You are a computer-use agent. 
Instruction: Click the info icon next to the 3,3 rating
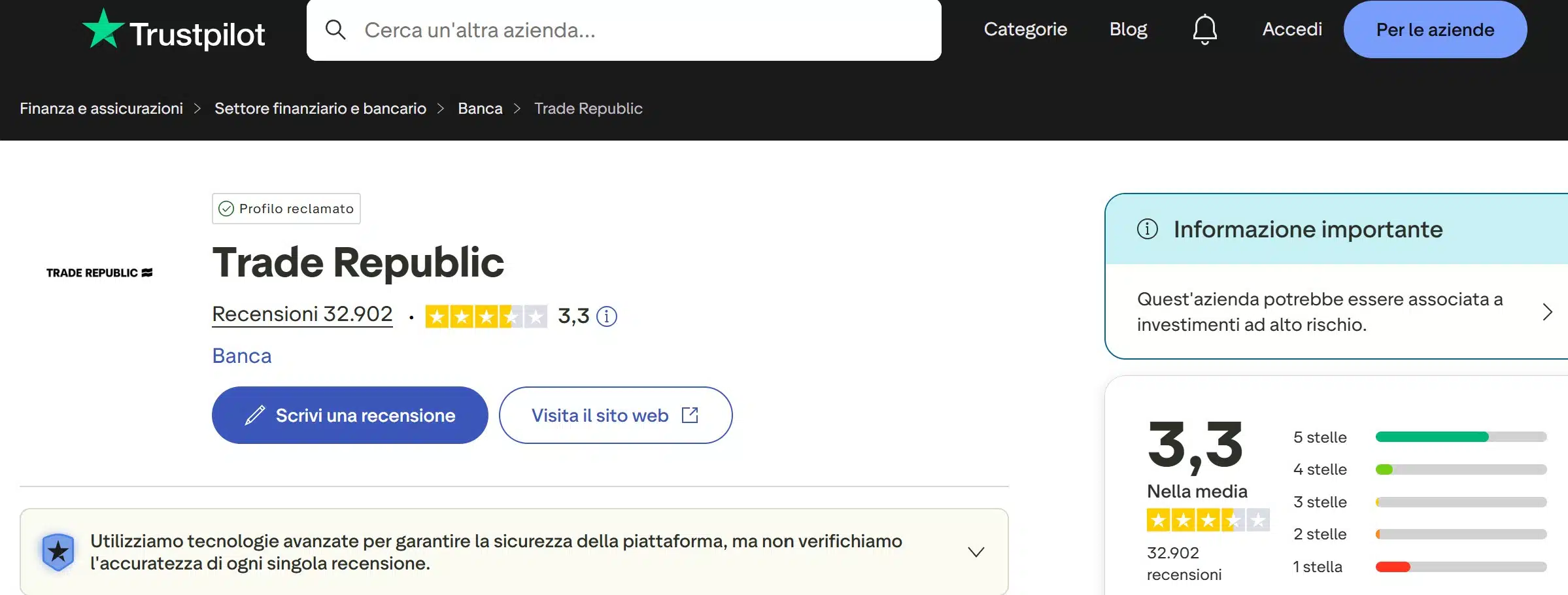[605, 316]
